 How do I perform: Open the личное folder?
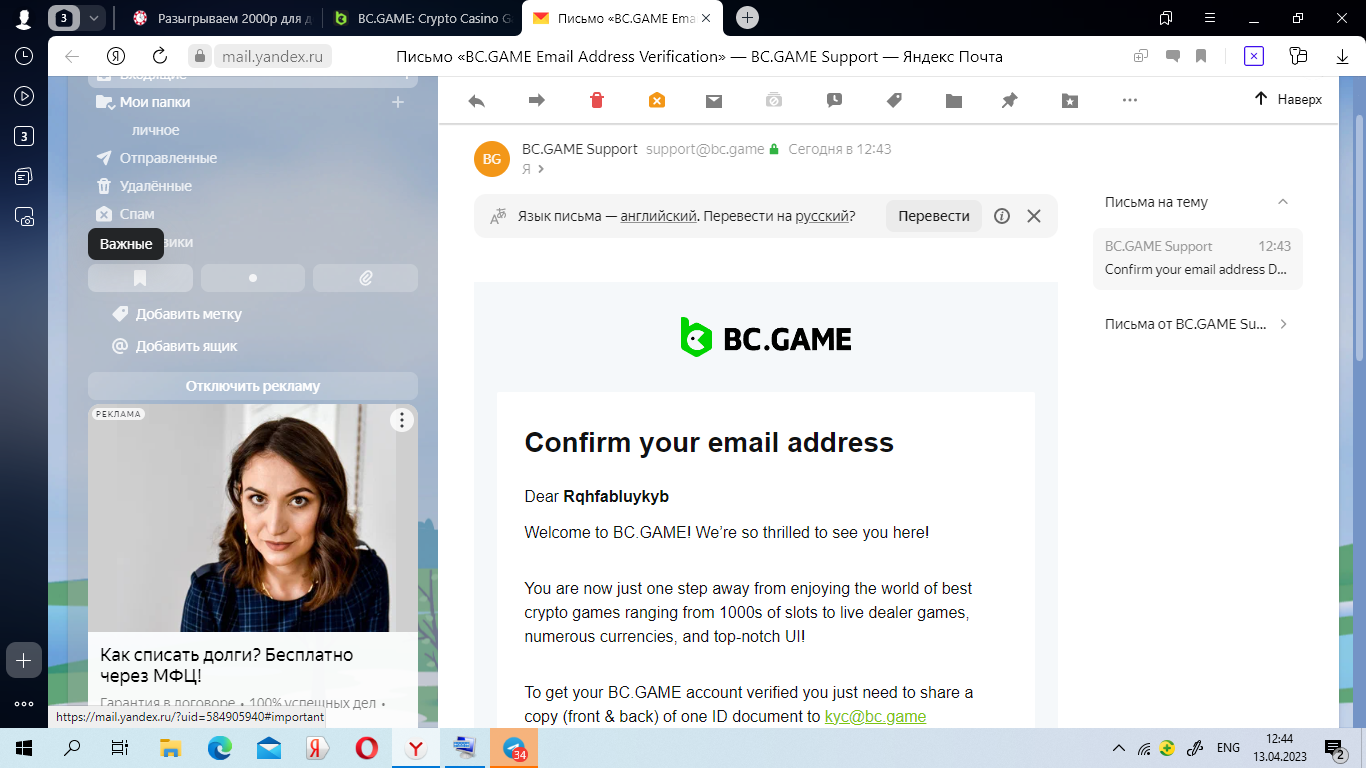pos(156,130)
